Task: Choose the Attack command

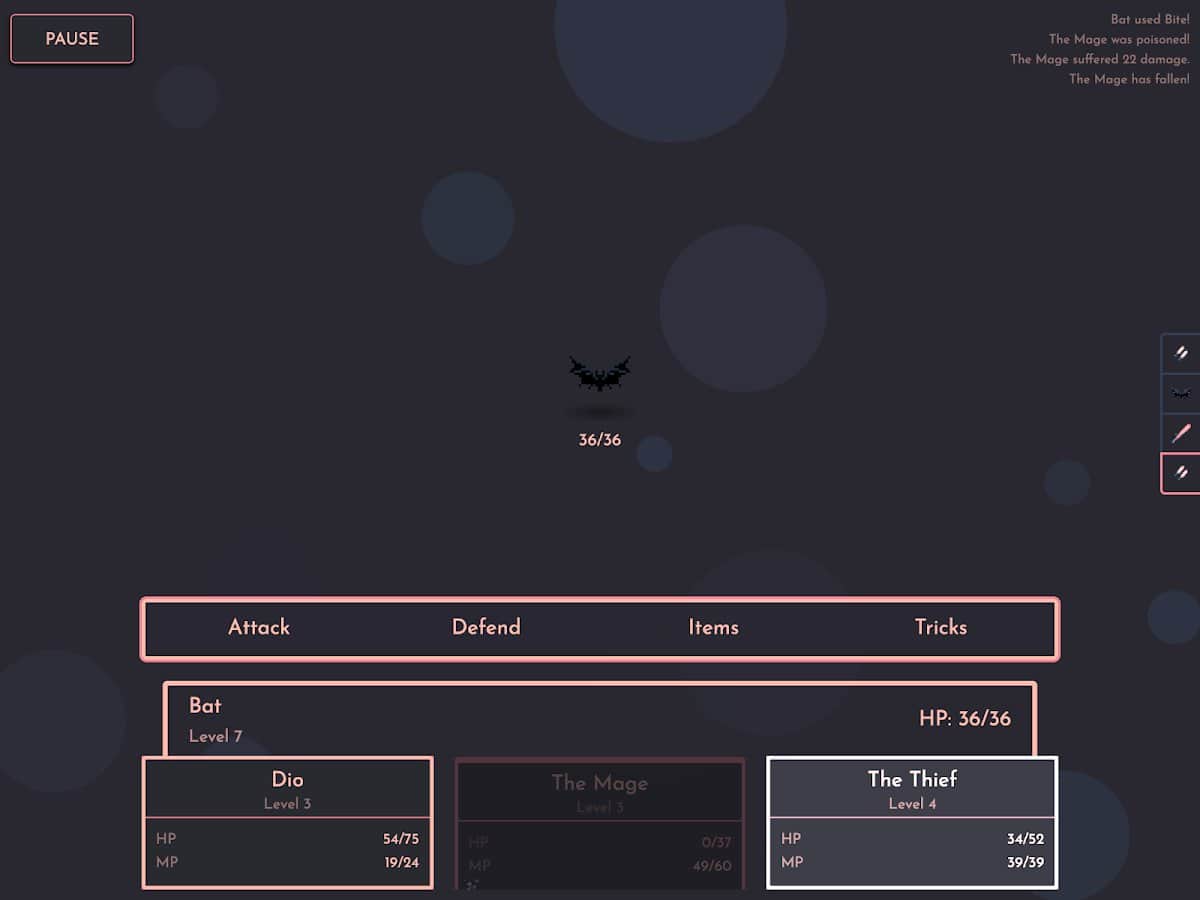Action: point(259,628)
